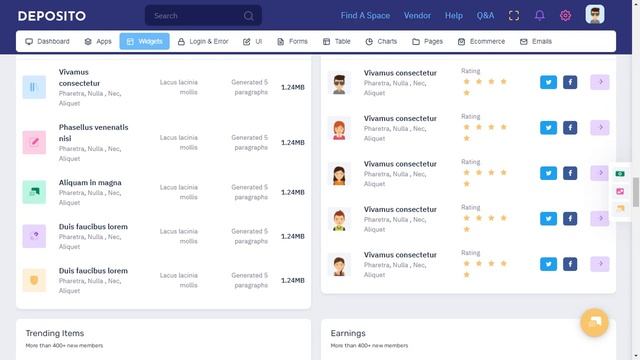
Task: Click the DEPOSITO logo
Action: 52,16
